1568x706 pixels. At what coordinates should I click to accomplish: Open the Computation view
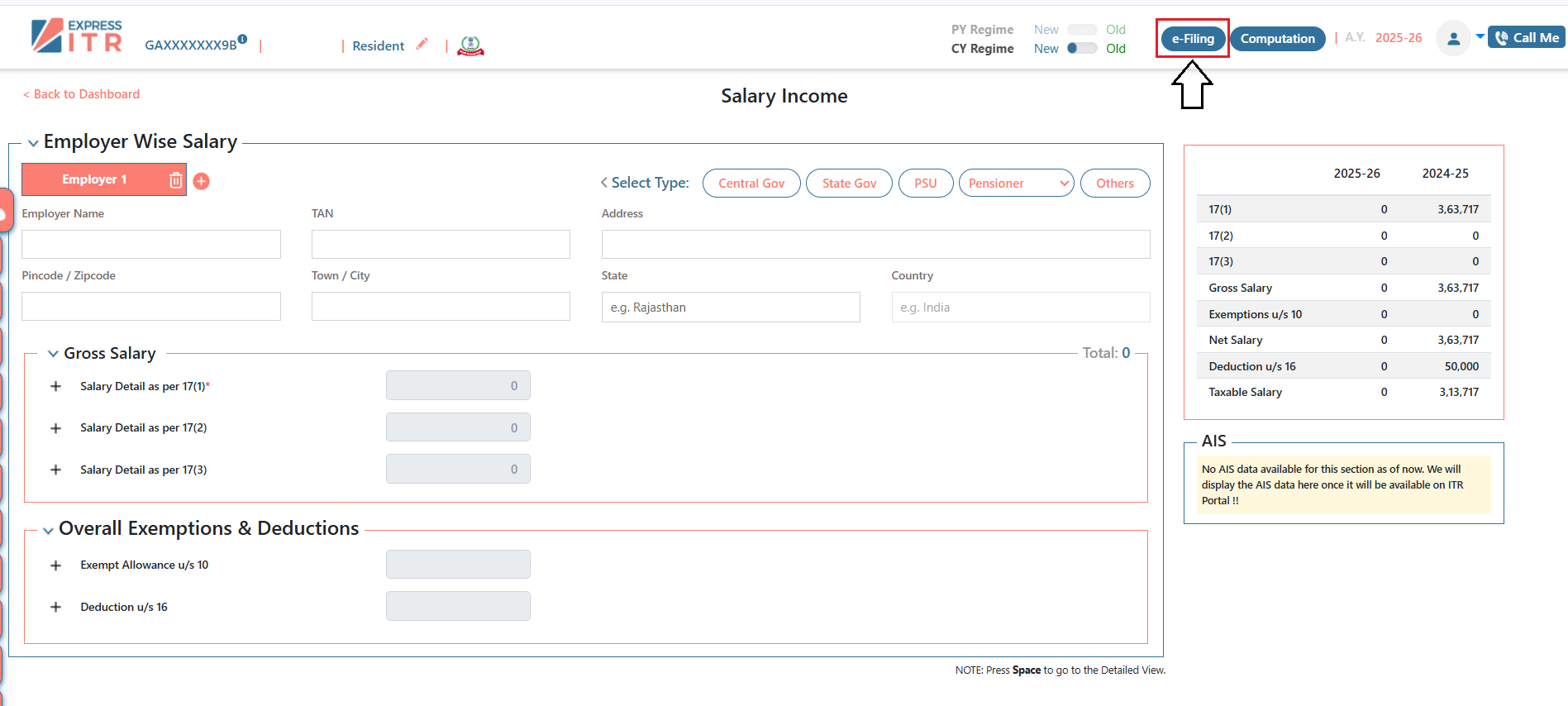click(x=1277, y=39)
